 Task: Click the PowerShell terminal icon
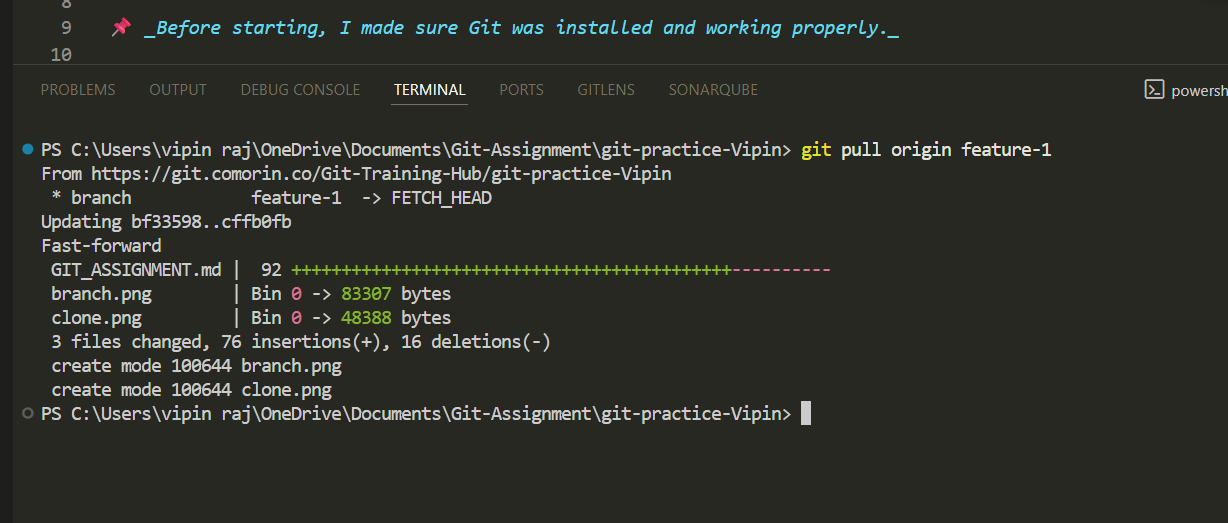(x=1154, y=90)
